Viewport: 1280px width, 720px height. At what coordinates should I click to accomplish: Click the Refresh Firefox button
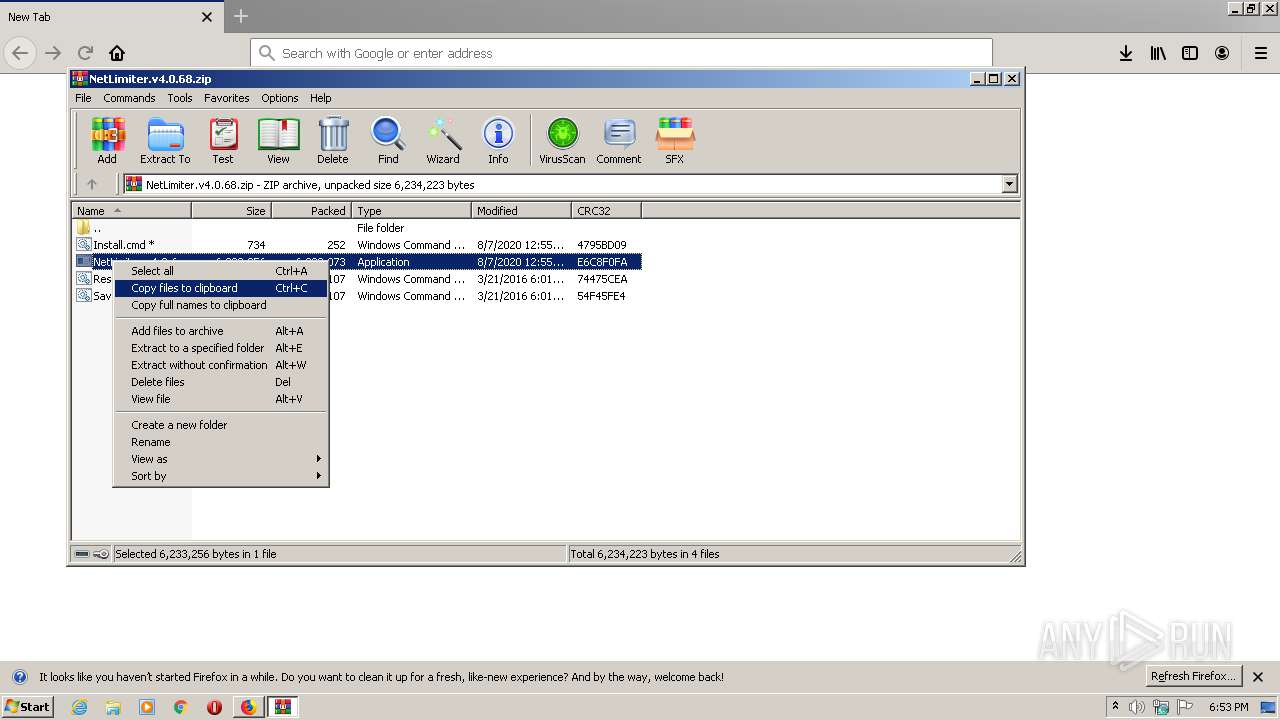pos(1193,676)
